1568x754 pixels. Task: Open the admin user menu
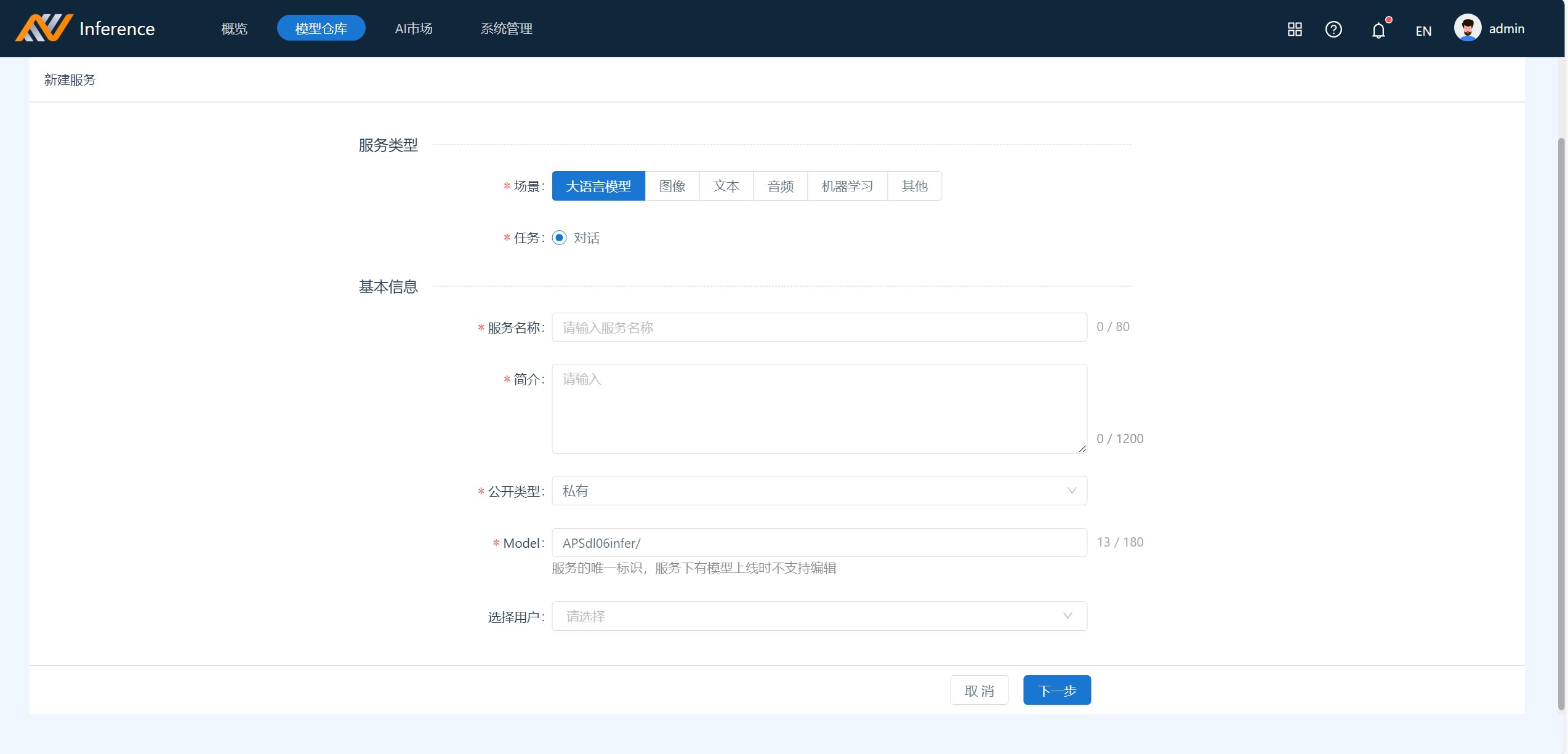[1506, 29]
